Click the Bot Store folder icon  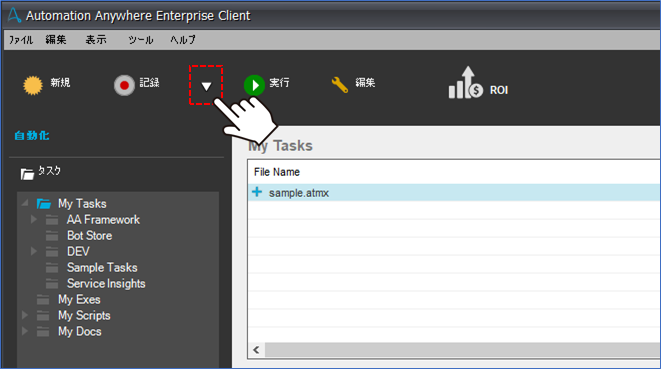point(52,235)
